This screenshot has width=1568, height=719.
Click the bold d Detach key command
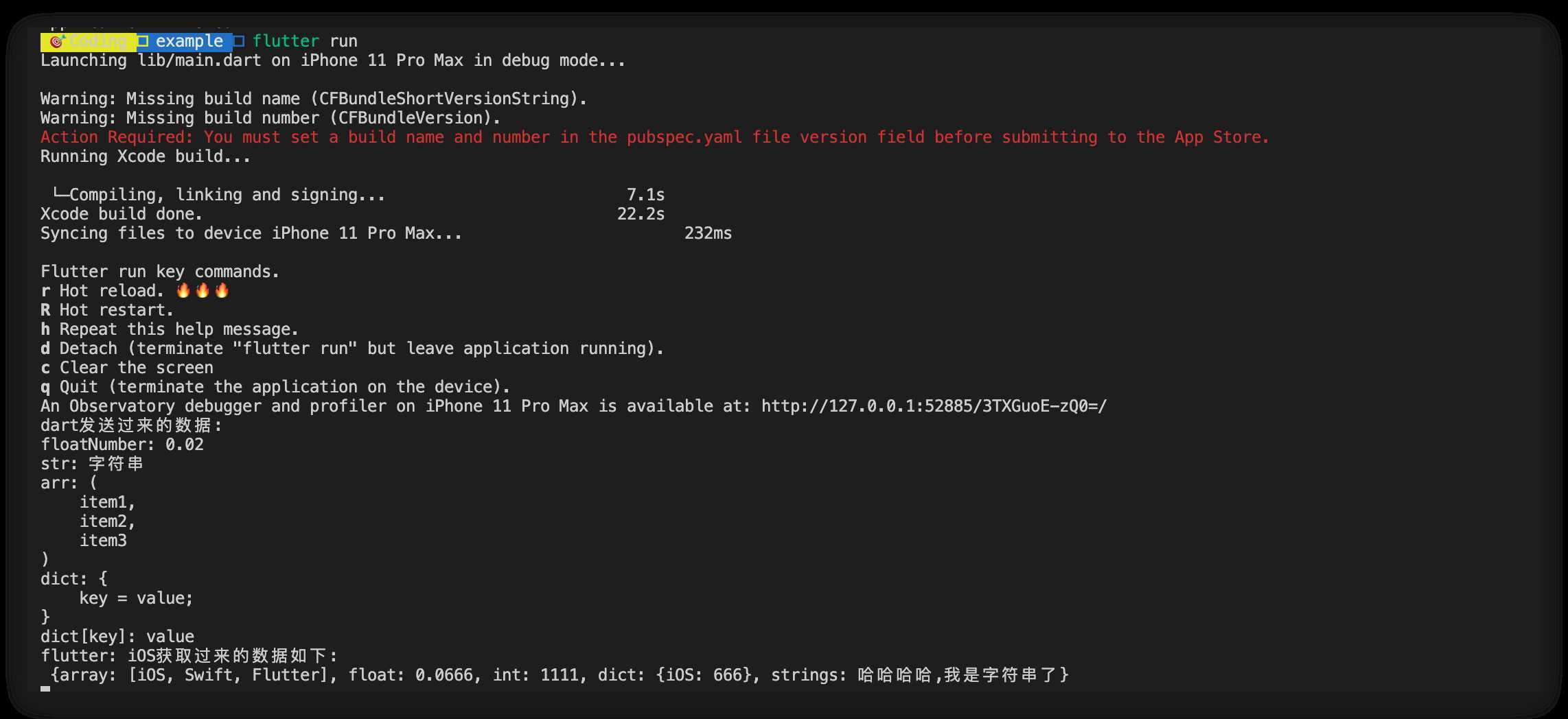coord(45,349)
